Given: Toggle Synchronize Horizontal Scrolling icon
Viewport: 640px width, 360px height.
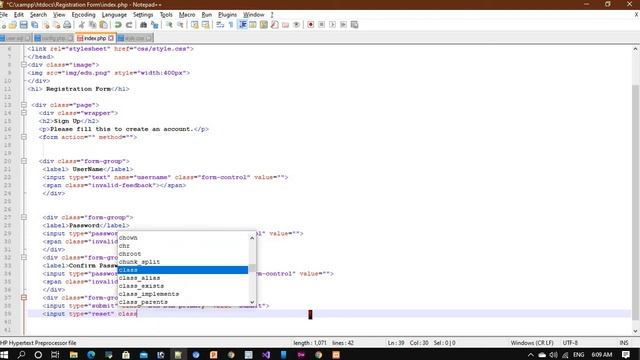Looking at the screenshot, I should pyautogui.click(x=205, y=25).
